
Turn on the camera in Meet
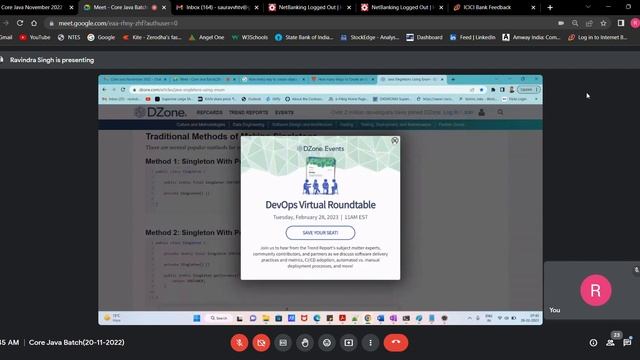(261, 343)
